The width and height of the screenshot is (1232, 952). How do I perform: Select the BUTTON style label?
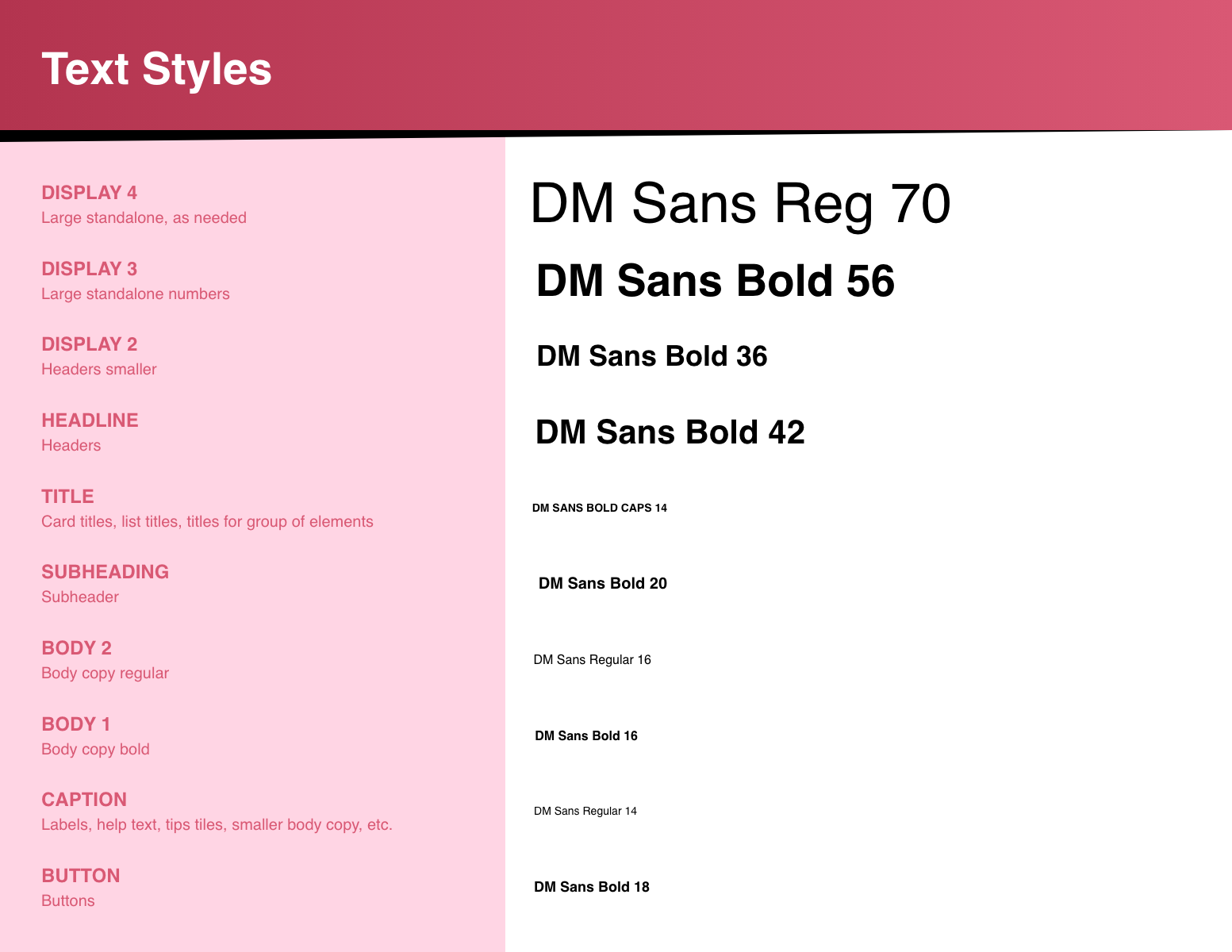[x=81, y=876]
